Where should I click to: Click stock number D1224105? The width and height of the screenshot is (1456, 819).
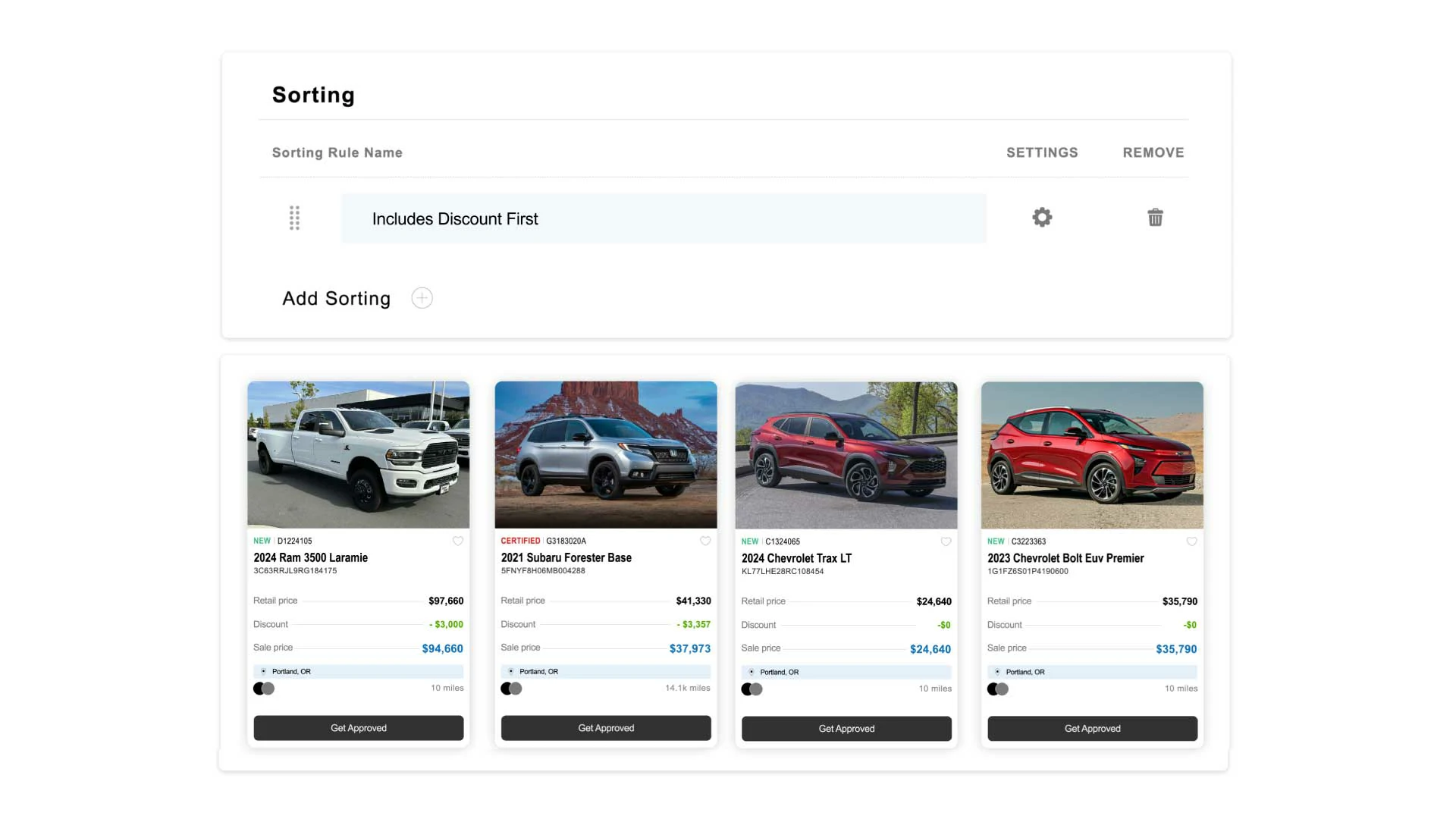[294, 541]
